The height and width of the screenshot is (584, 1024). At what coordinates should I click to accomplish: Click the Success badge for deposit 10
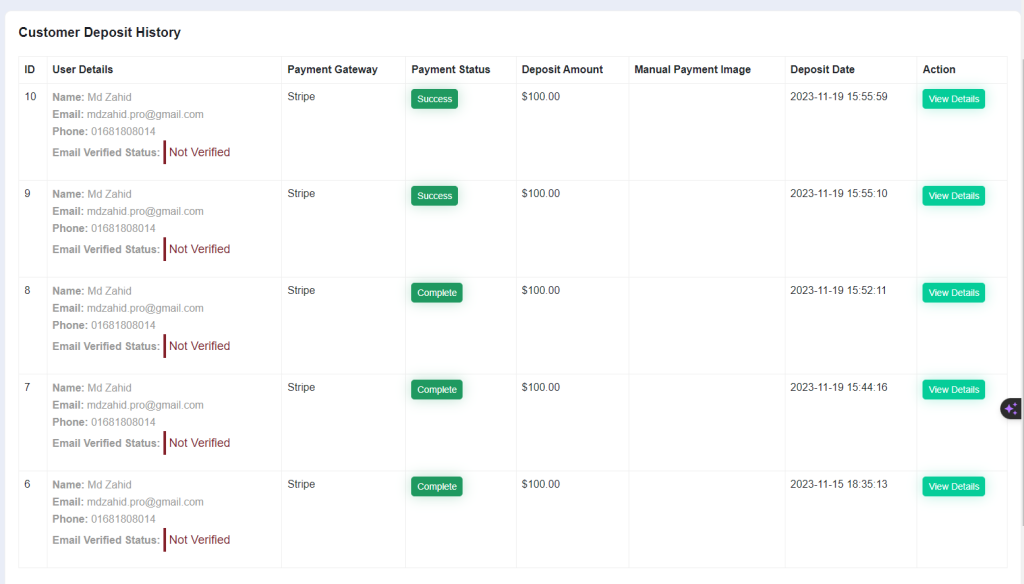[434, 99]
